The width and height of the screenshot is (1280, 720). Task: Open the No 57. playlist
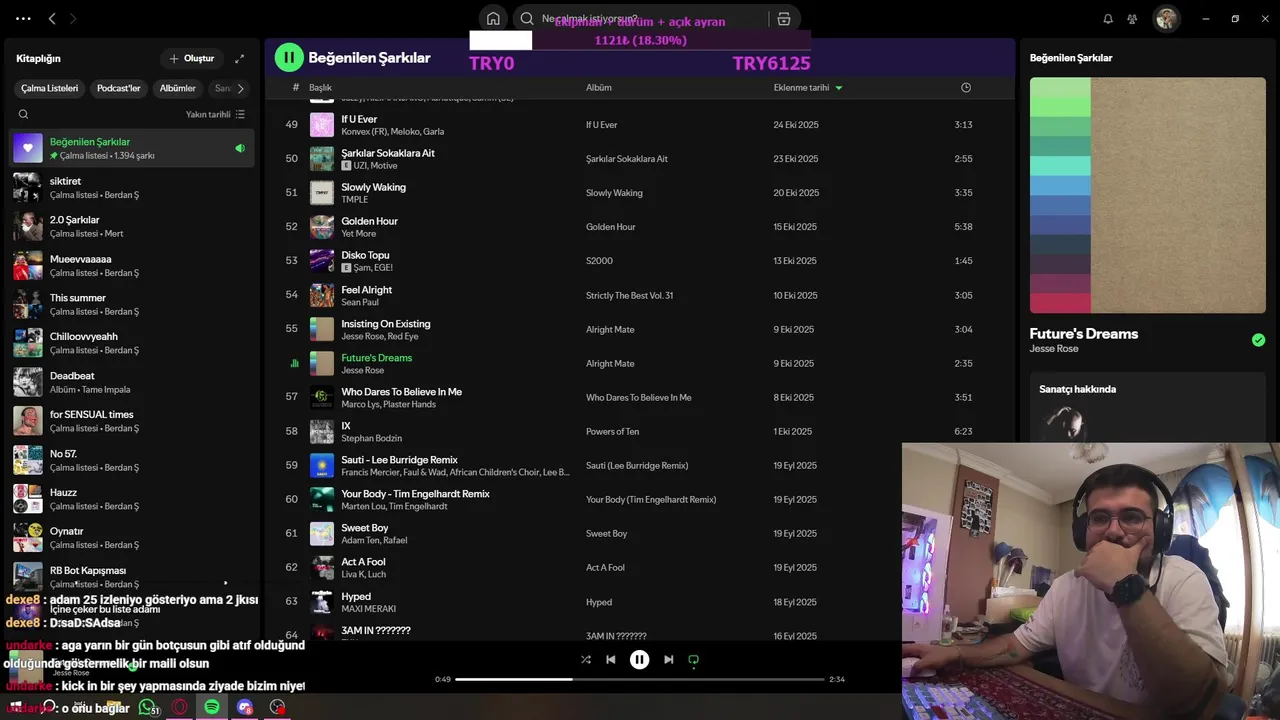pos(131,460)
